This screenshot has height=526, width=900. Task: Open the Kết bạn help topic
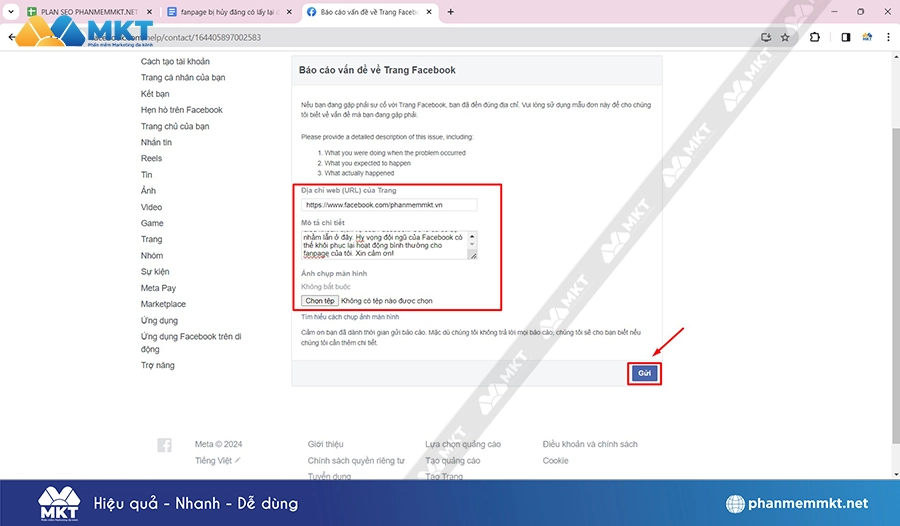155,94
